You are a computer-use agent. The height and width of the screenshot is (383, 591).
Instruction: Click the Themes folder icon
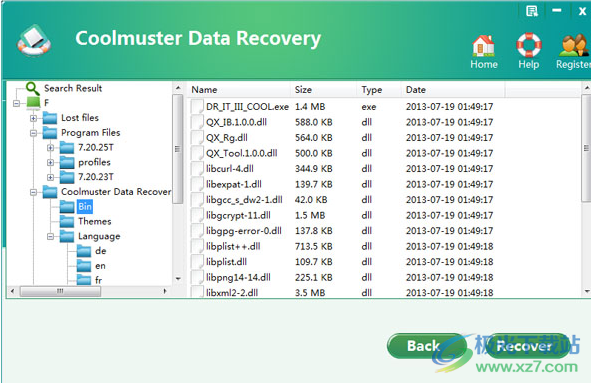(x=67, y=221)
